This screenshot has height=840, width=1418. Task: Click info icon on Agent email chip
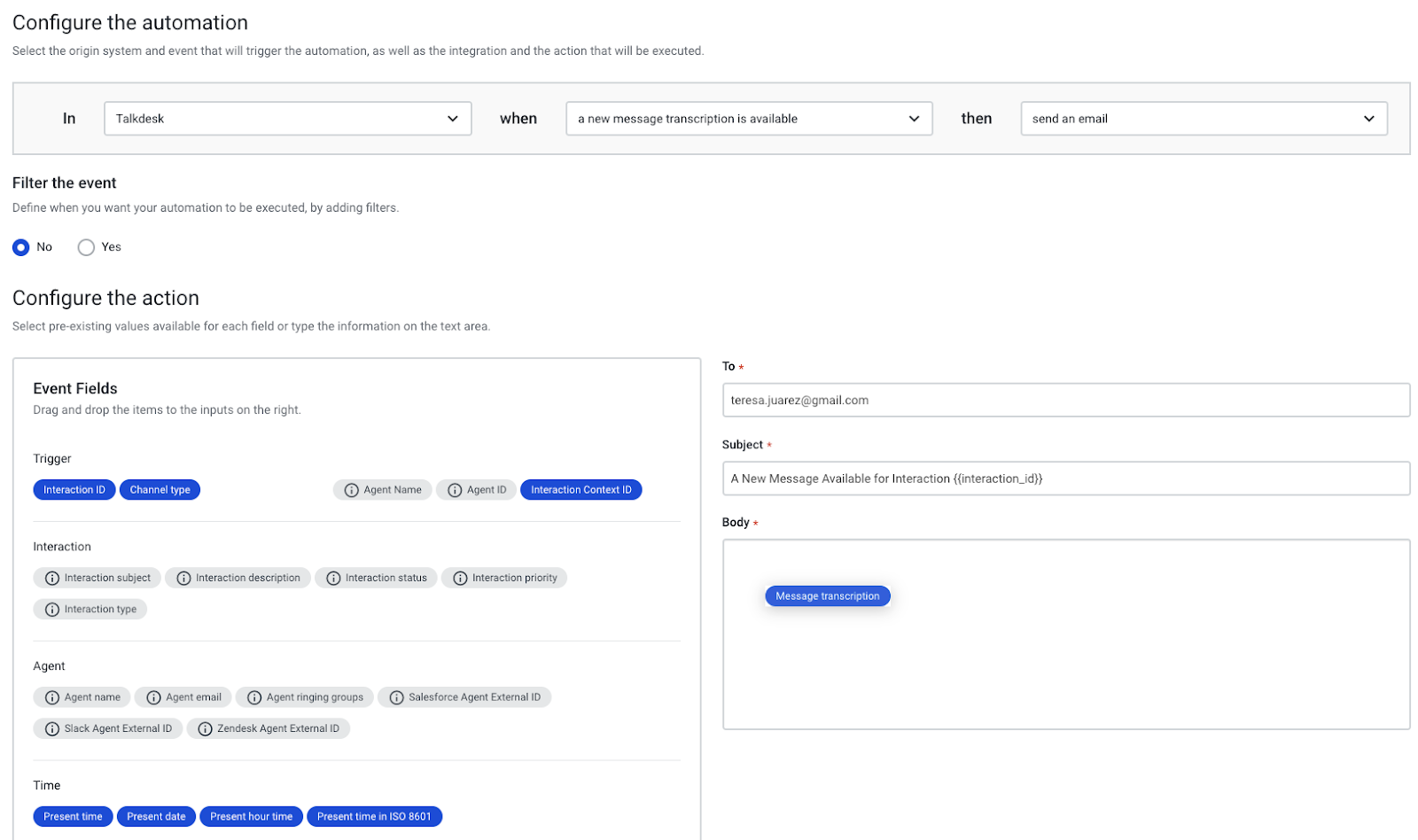coord(153,698)
